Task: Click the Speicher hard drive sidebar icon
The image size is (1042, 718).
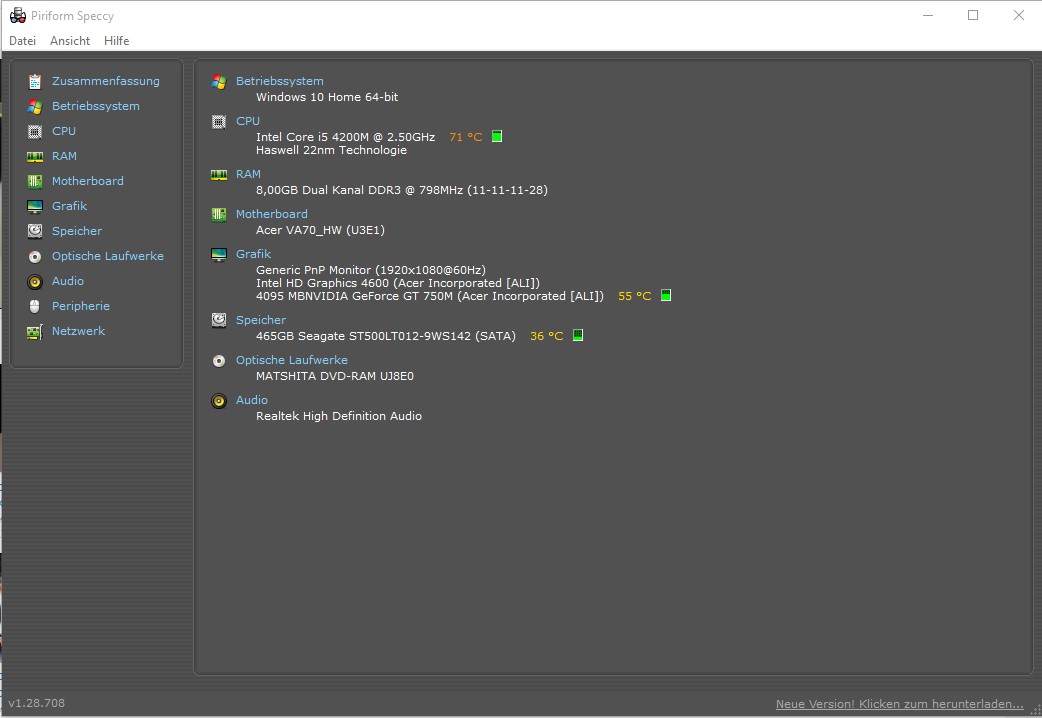Action: 35,231
